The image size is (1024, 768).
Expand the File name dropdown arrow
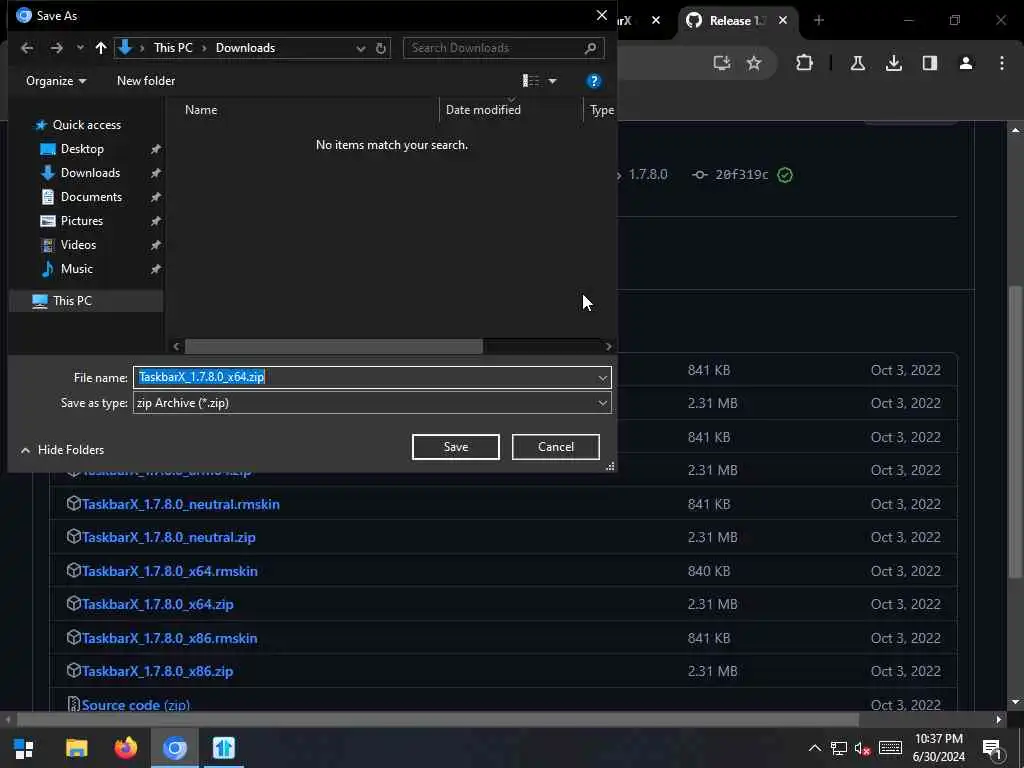click(x=602, y=378)
